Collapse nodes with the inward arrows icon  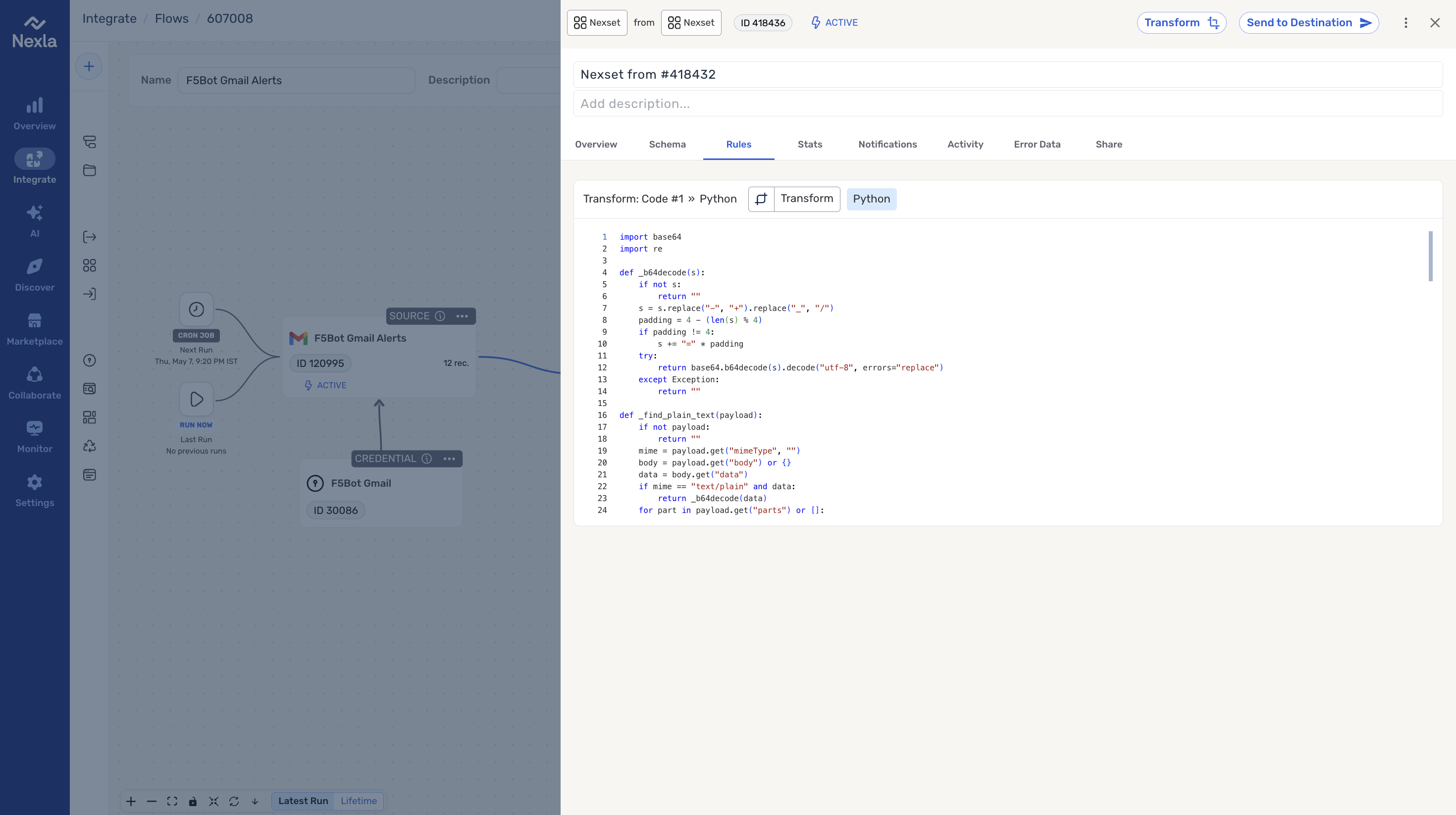click(213, 801)
